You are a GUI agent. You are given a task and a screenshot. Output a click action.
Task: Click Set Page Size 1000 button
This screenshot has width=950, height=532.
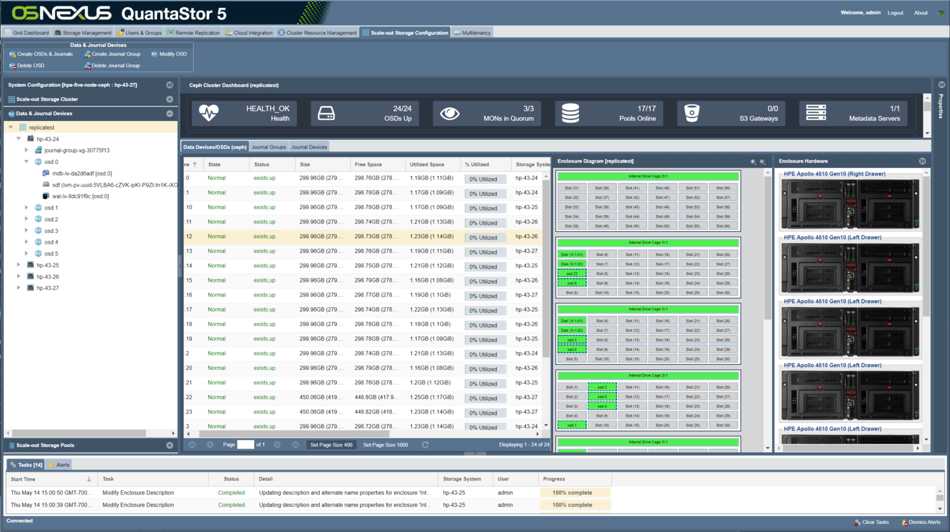(385, 445)
